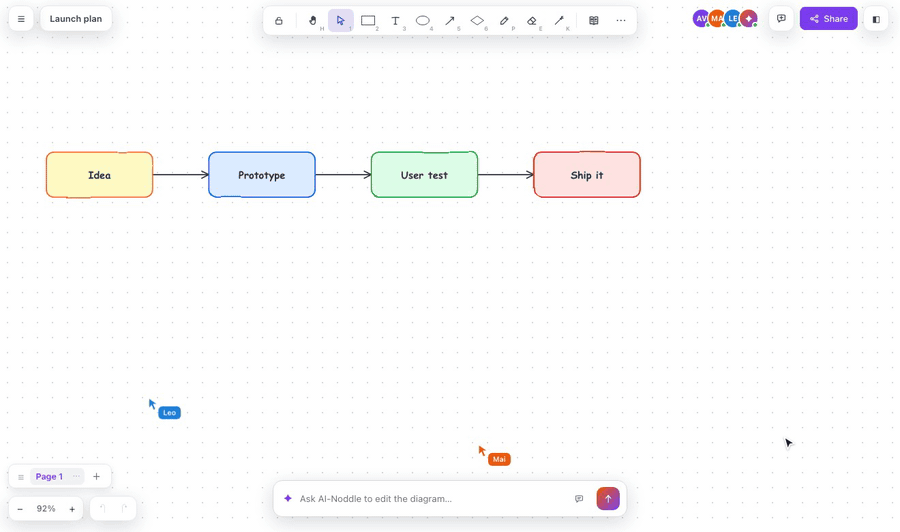Select the Text tool

(x=395, y=21)
